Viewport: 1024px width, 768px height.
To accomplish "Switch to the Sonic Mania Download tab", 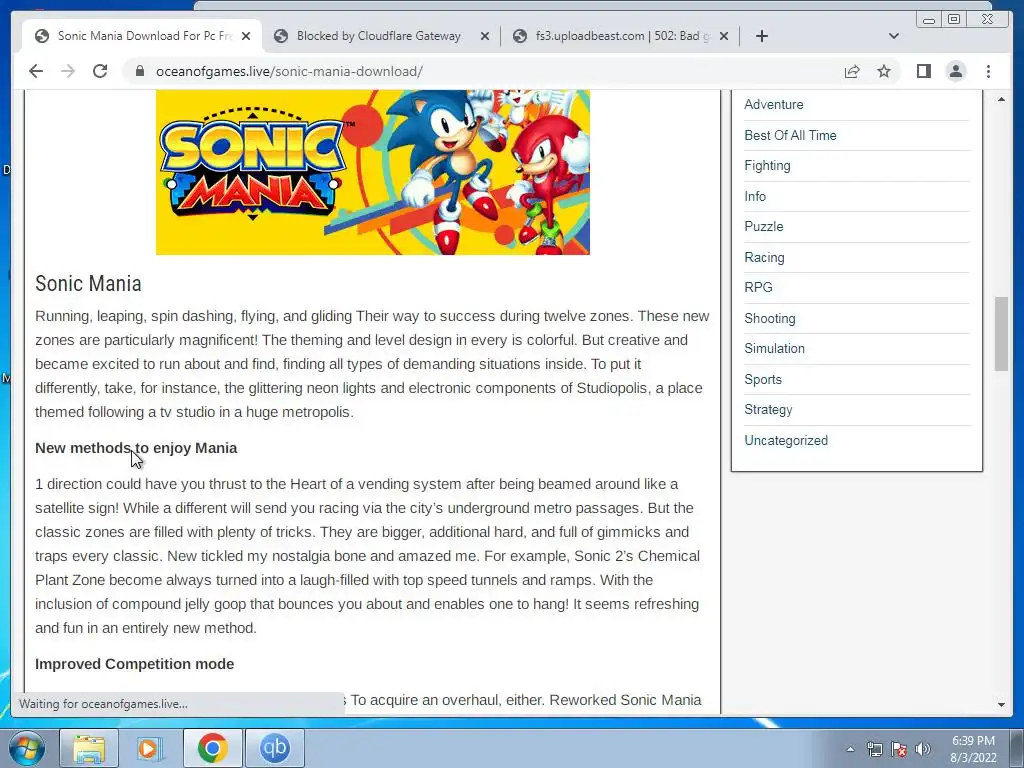I will [x=142, y=36].
